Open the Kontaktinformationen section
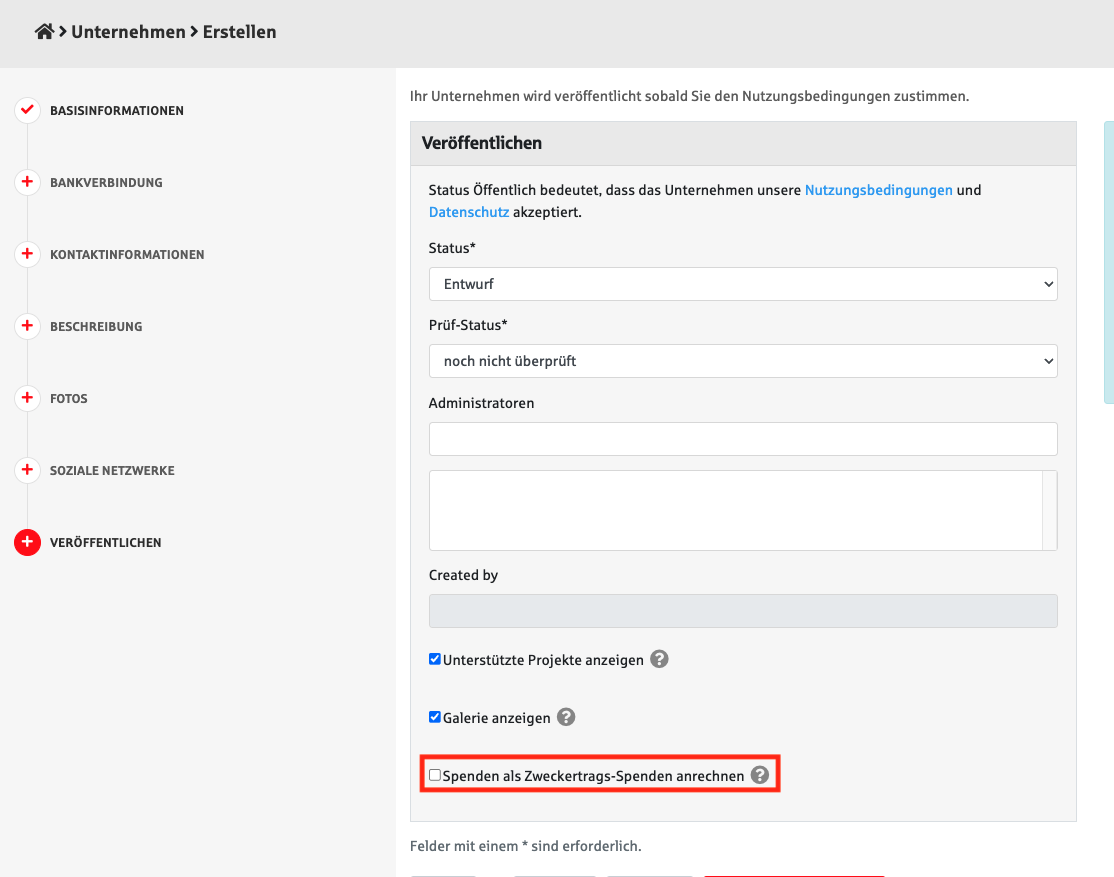 click(127, 254)
